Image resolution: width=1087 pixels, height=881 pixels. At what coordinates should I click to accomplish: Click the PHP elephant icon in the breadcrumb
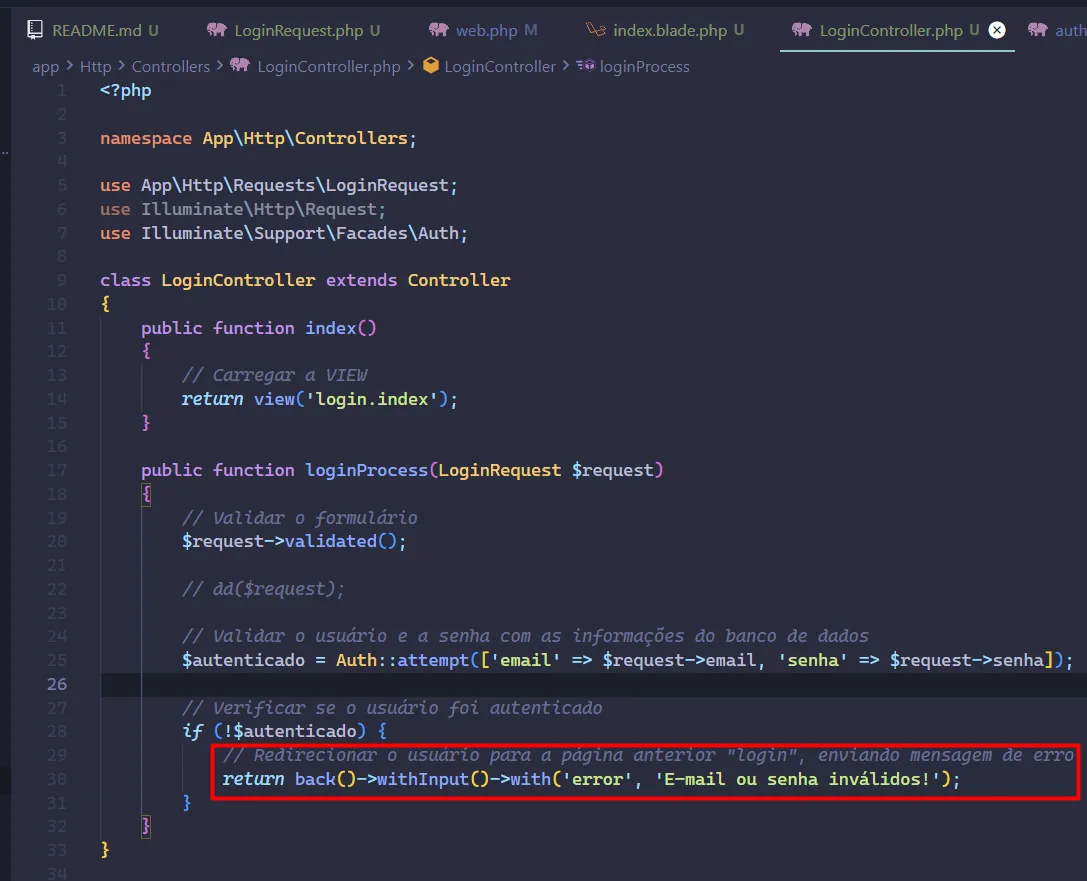point(240,66)
